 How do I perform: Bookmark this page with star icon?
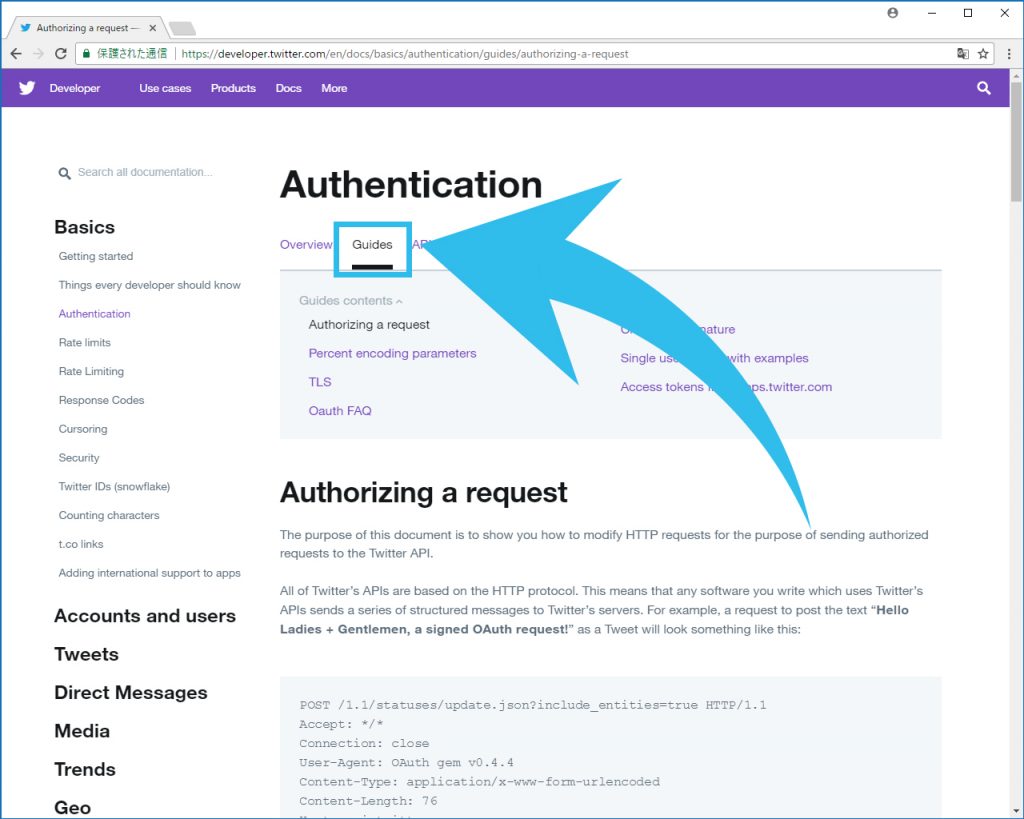click(x=983, y=54)
